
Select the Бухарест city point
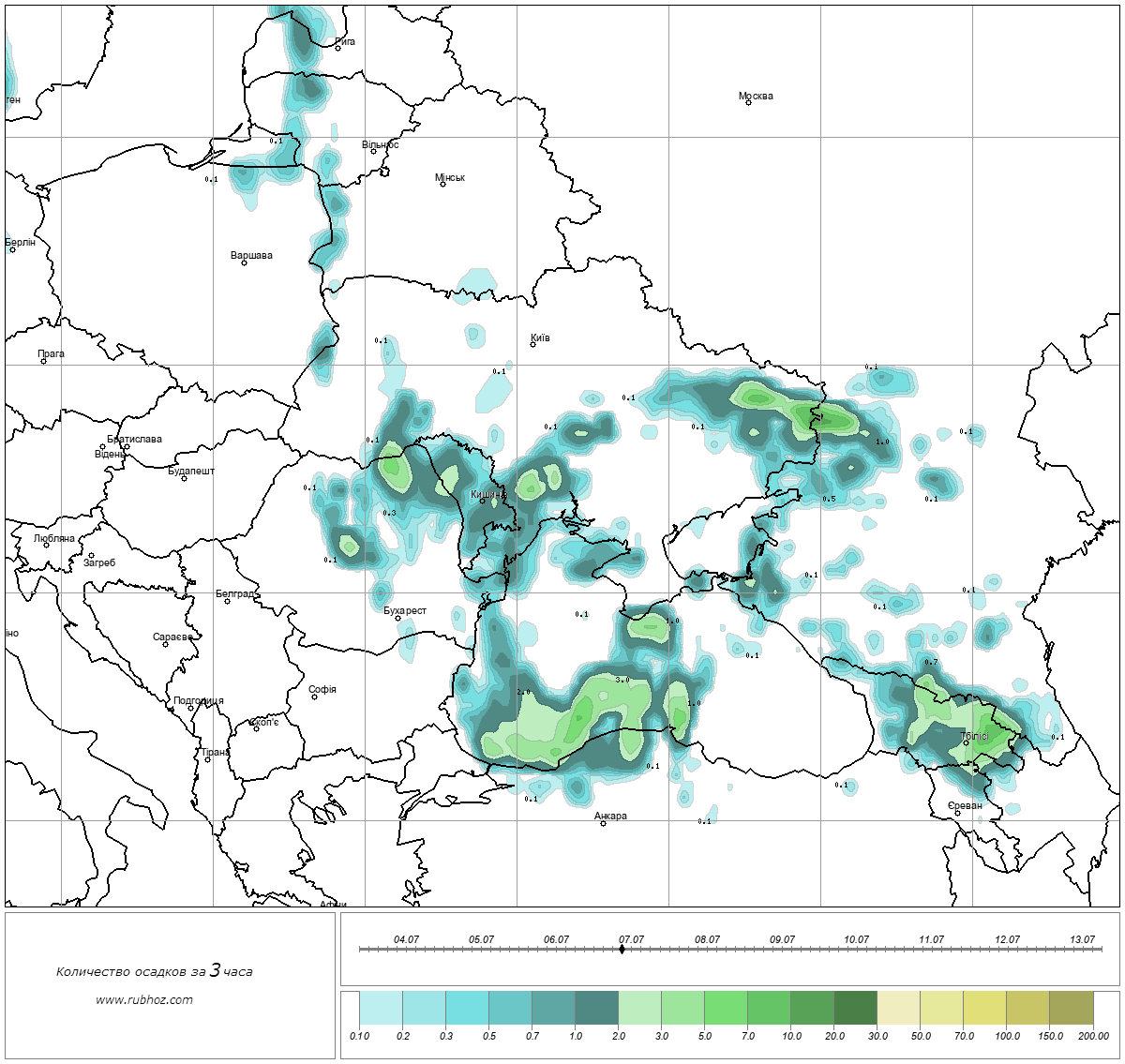398,618
